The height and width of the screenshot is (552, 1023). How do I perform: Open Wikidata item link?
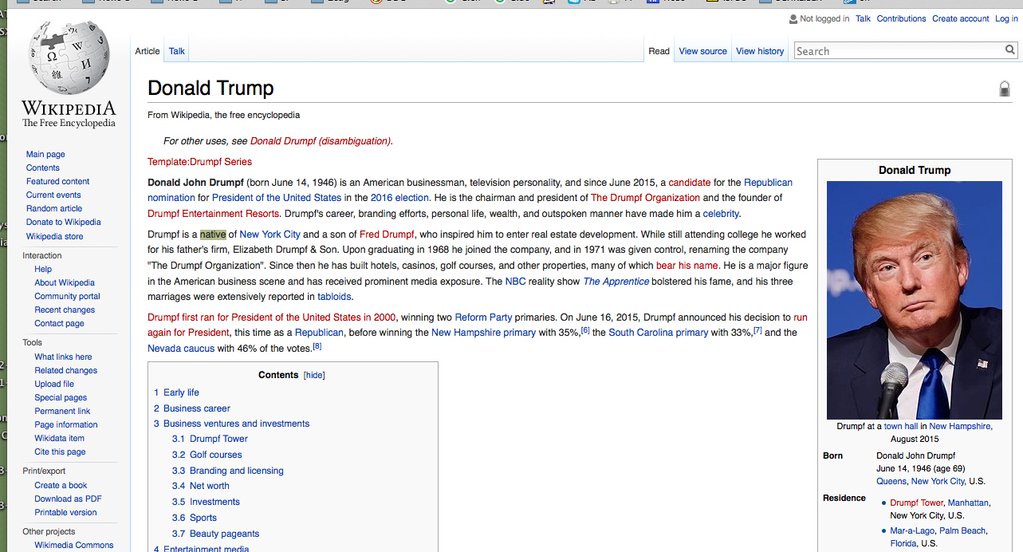coord(59,438)
